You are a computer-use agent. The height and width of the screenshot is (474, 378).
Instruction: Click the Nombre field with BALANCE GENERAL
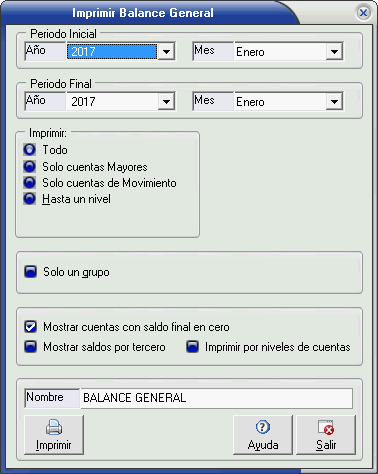click(216, 398)
